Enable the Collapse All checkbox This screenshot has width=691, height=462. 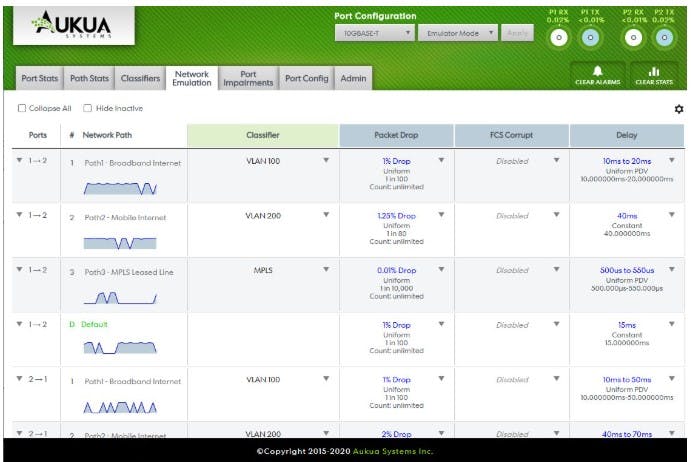(22, 108)
